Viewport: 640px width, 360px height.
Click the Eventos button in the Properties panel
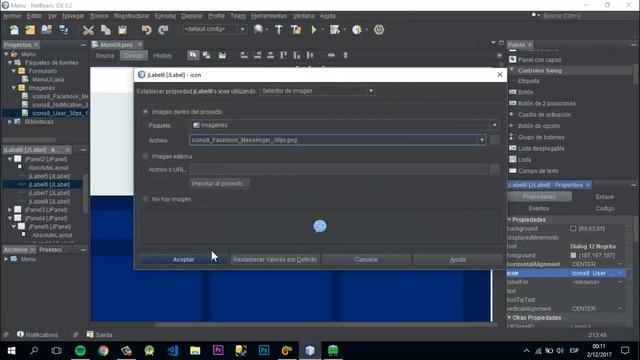(x=539, y=209)
